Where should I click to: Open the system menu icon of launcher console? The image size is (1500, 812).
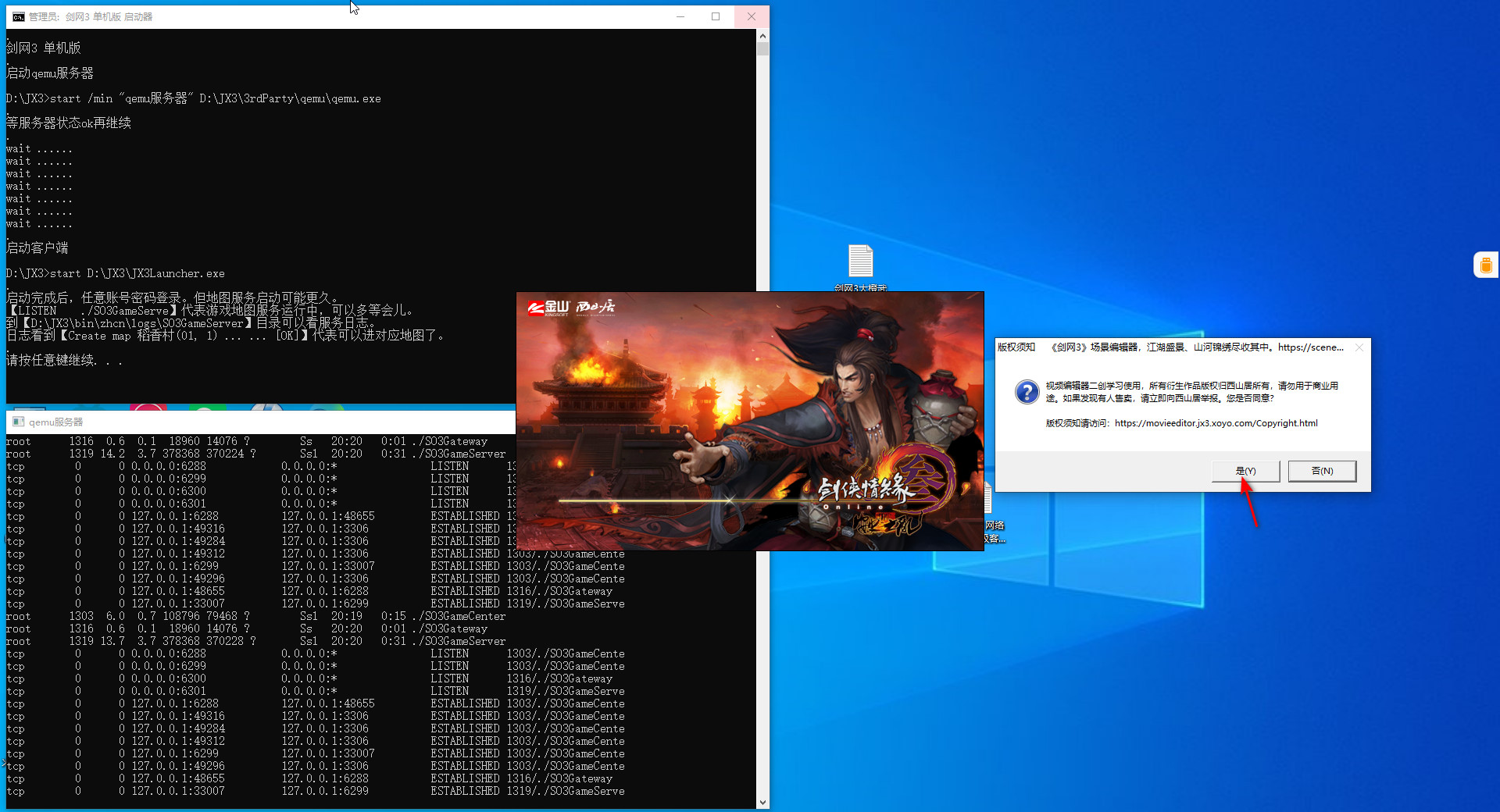point(18,16)
